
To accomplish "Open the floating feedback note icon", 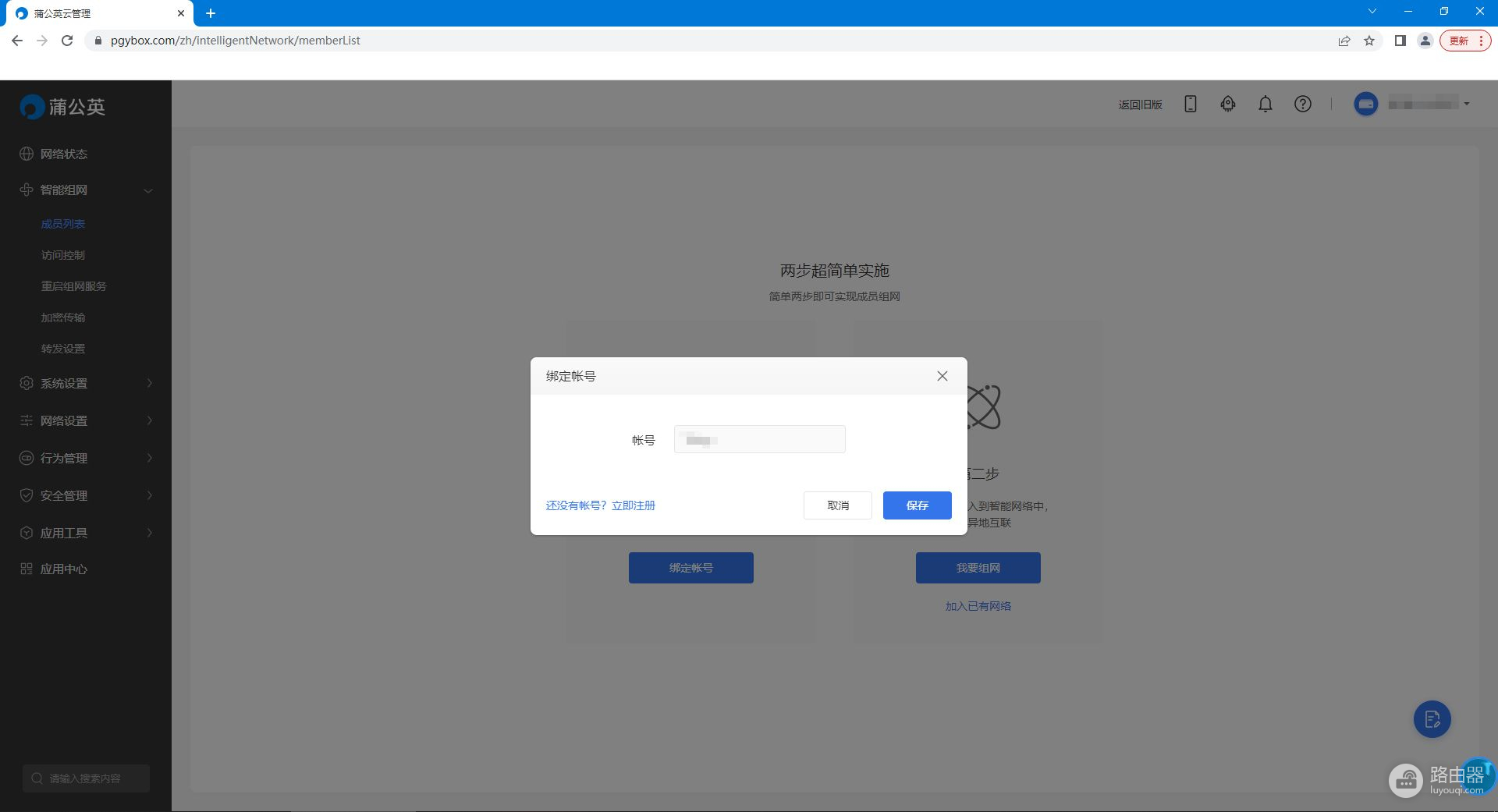I will coord(1432,719).
